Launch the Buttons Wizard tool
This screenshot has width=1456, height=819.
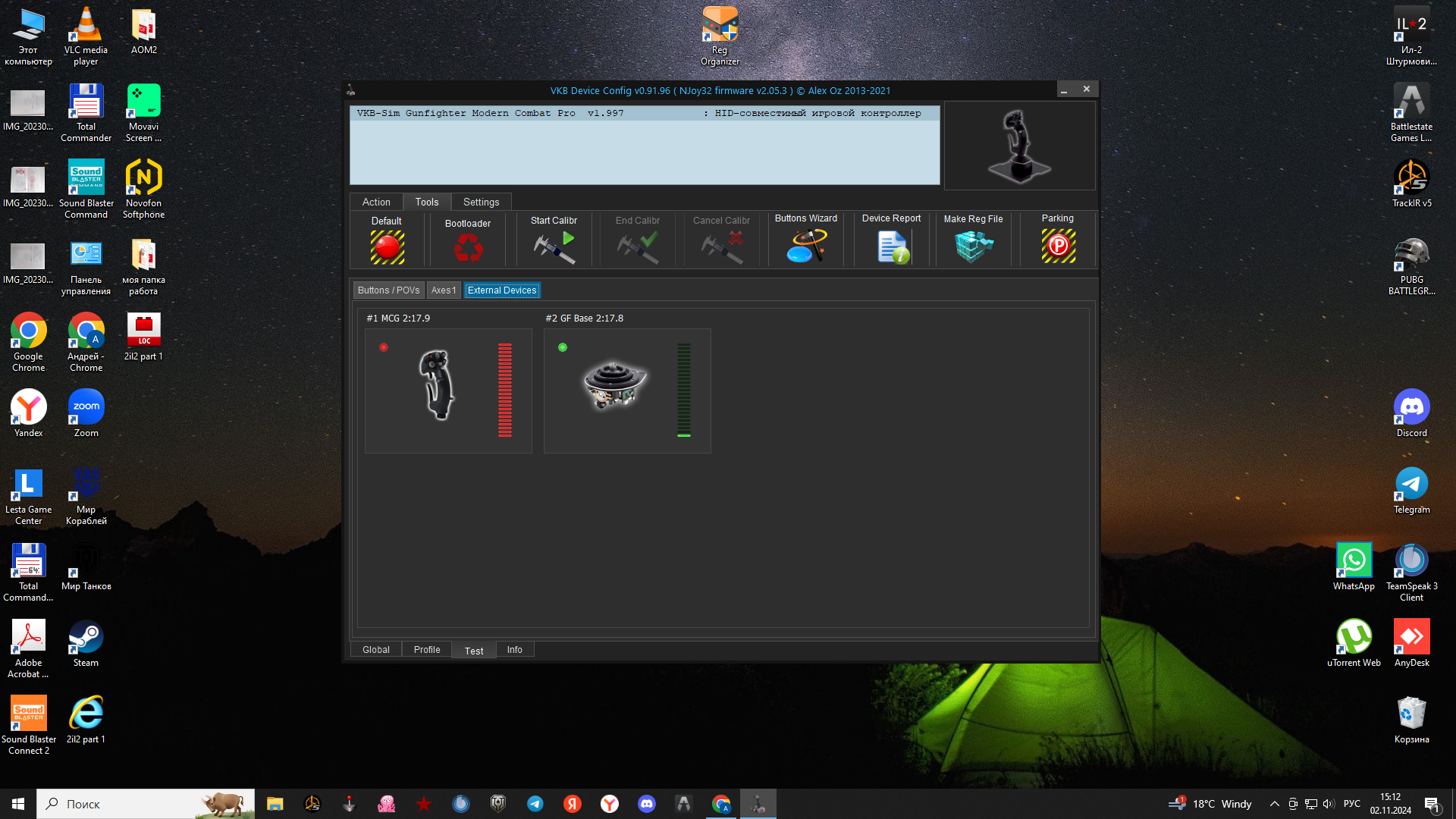click(806, 246)
